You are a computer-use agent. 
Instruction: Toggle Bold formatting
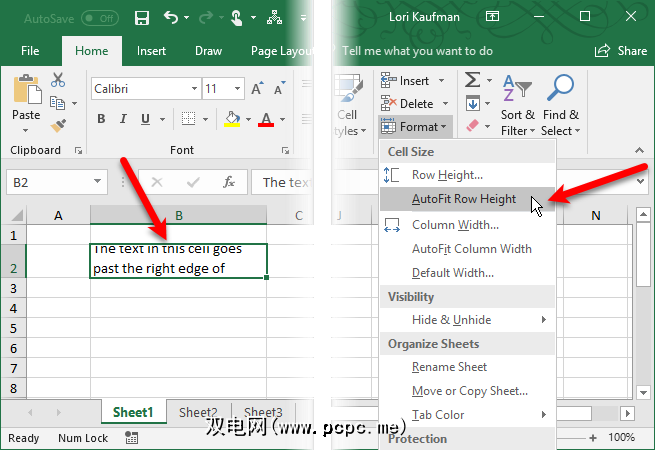click(x=101, y=120)
